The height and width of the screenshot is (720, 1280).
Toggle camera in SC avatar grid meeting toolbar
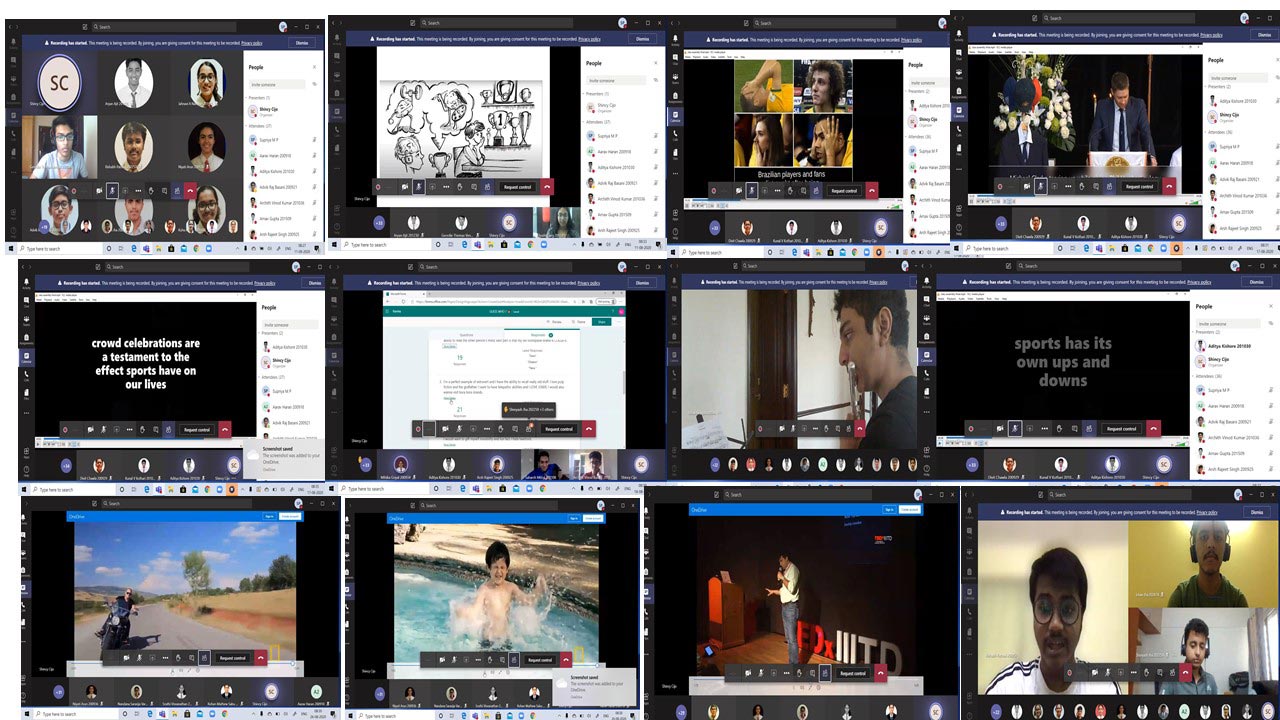(x=99, y=190)
